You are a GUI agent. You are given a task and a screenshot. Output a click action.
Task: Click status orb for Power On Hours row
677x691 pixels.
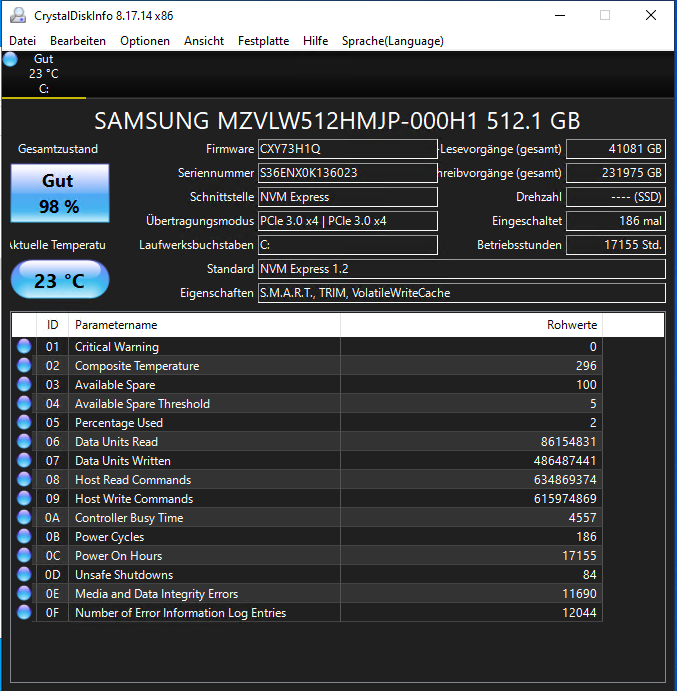pos(24,555)
